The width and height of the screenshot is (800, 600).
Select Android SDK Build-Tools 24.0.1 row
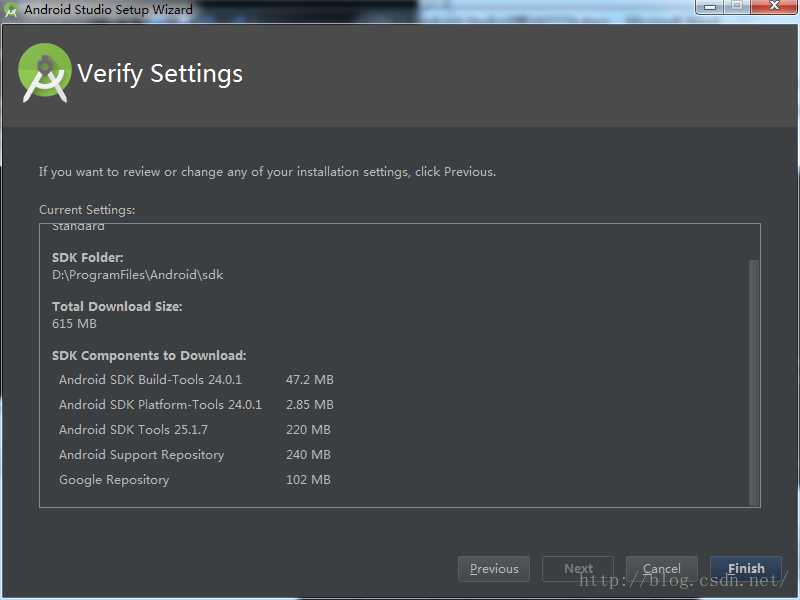pos(196,380)
